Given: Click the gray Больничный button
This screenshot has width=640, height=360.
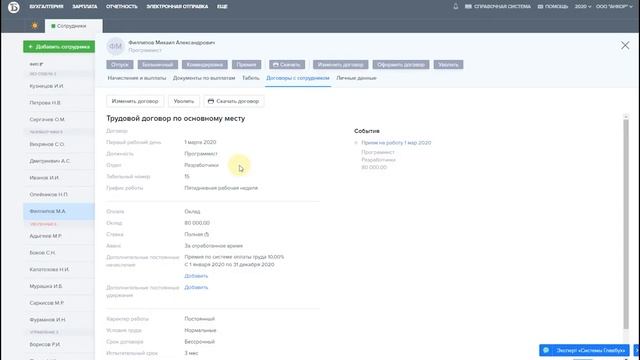Looking at the screenshot, I should 158,64.
